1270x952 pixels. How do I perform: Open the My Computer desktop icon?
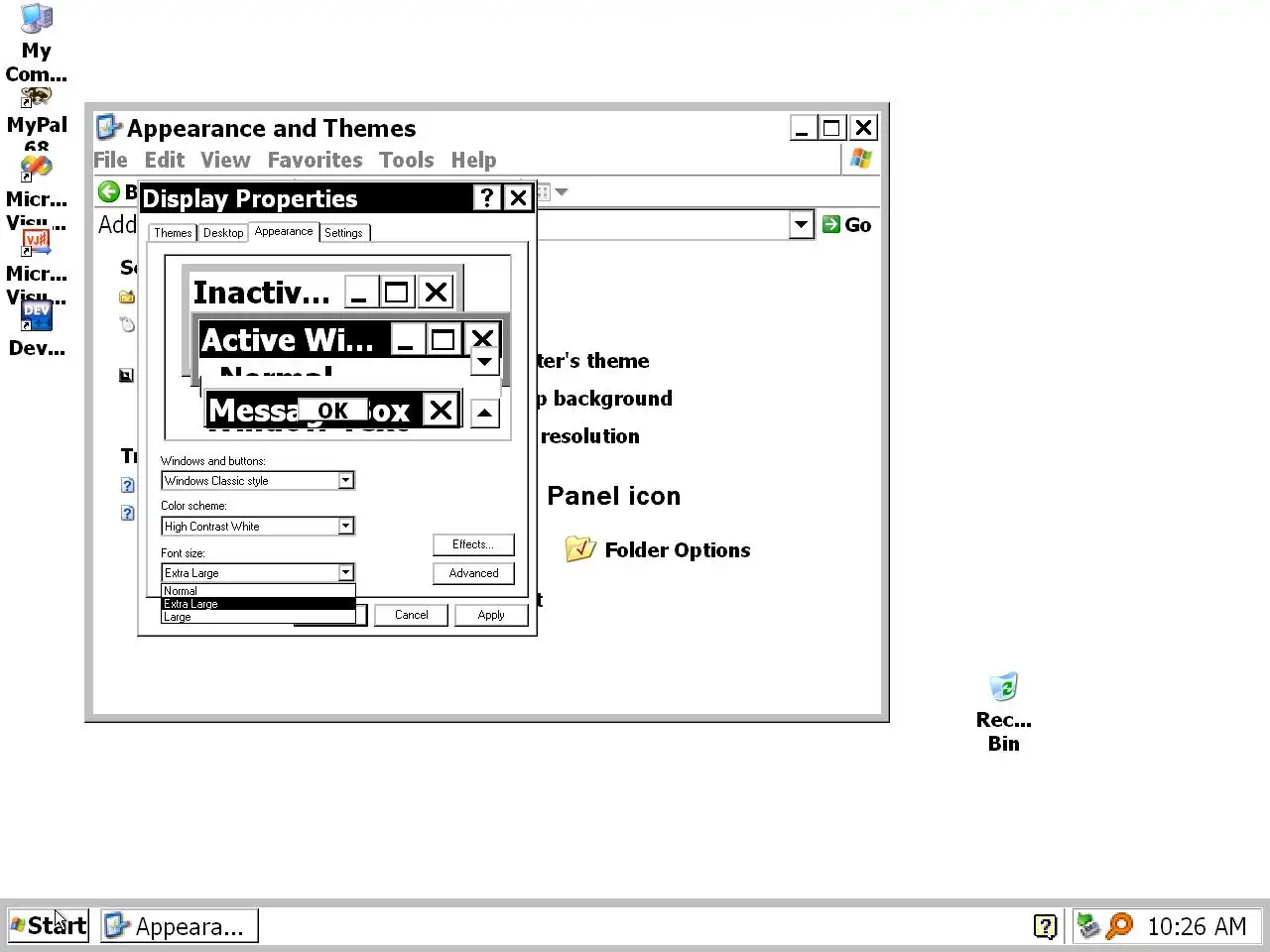point(37,44)
